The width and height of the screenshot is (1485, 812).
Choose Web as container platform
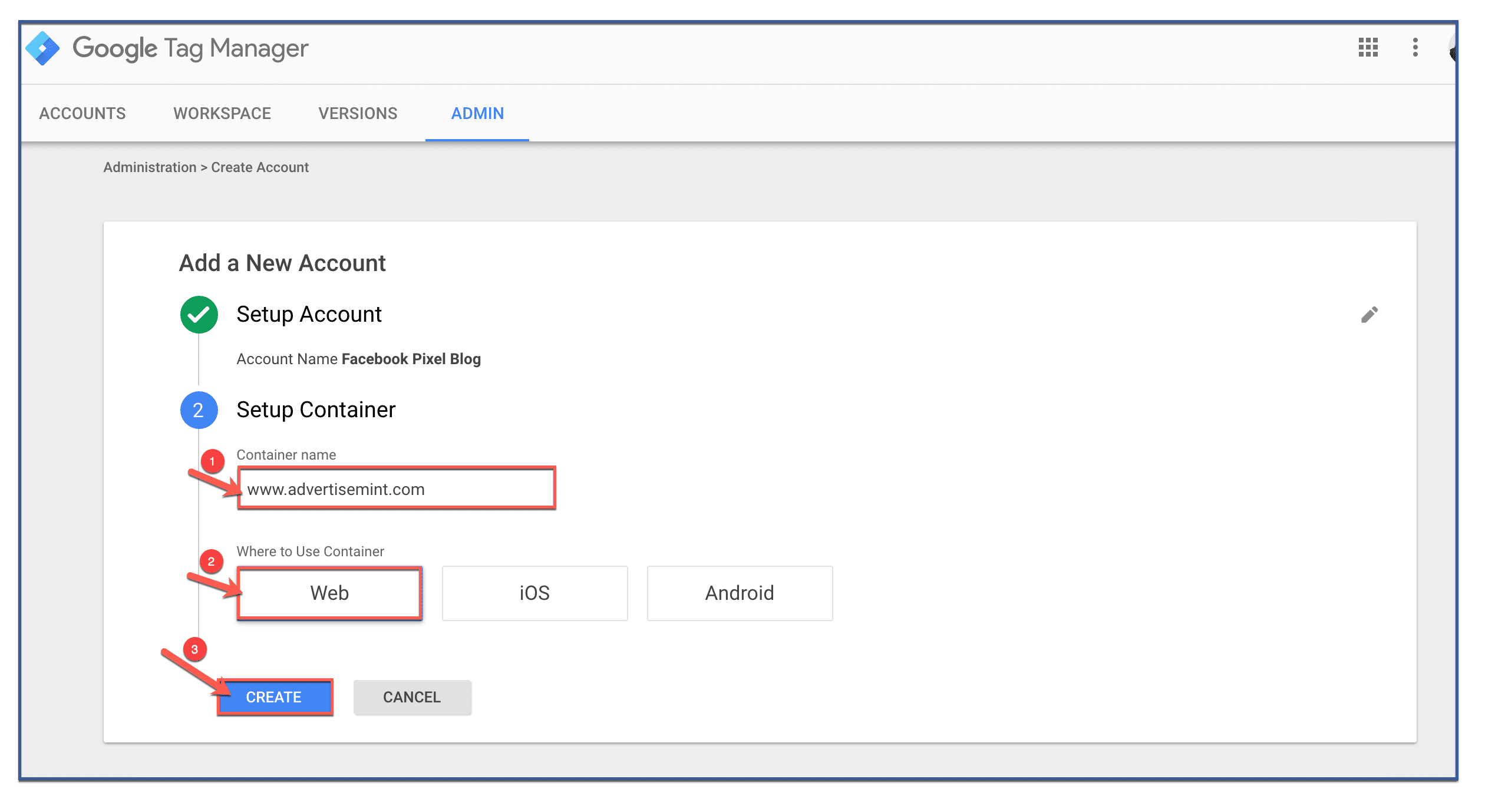tap(329, 593)
